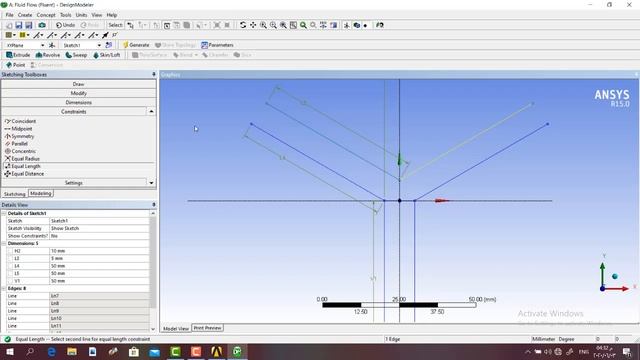The height and width of the screenshot is (360, 640).
Task: Select the Equal Radius constraint
Action: [22, 159]
